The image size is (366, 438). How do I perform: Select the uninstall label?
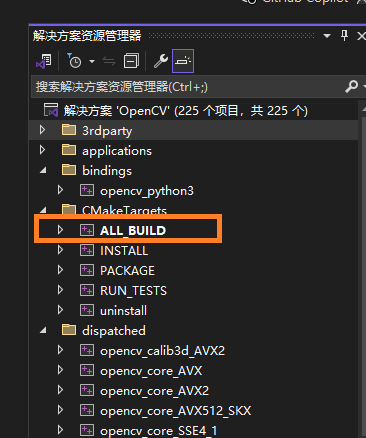click(123, 311)
